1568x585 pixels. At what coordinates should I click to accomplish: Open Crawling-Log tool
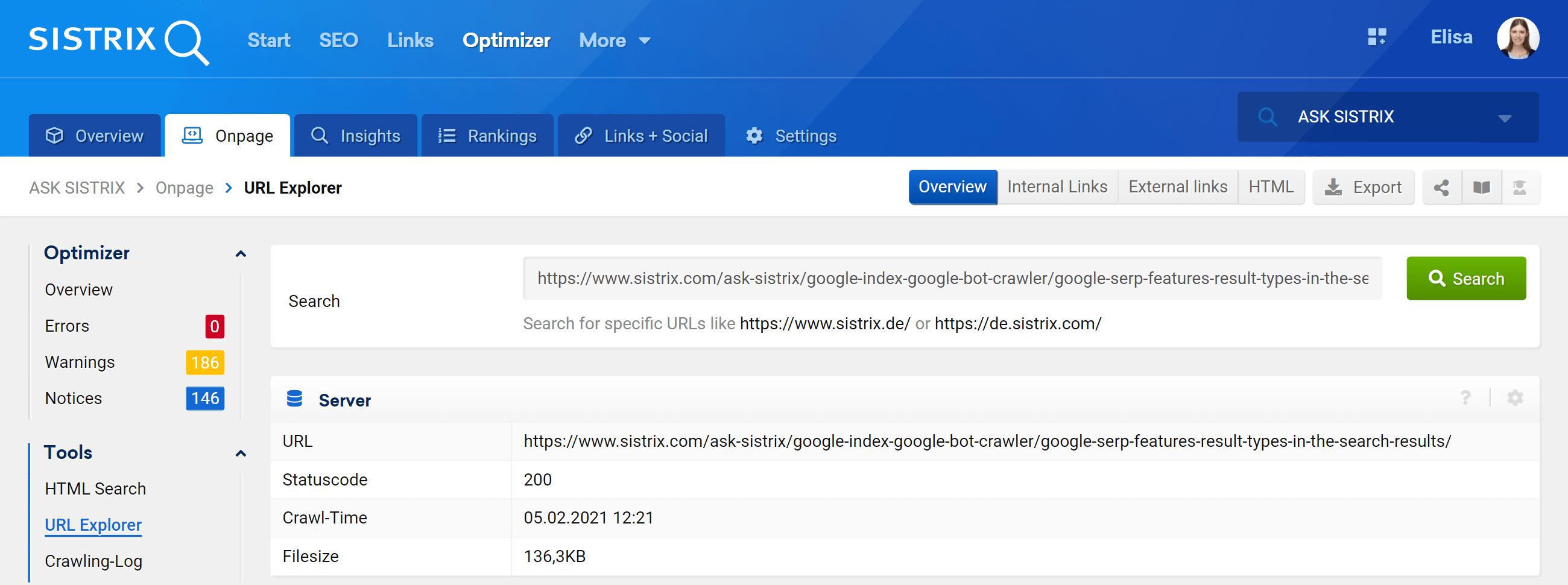coord(93,561)
